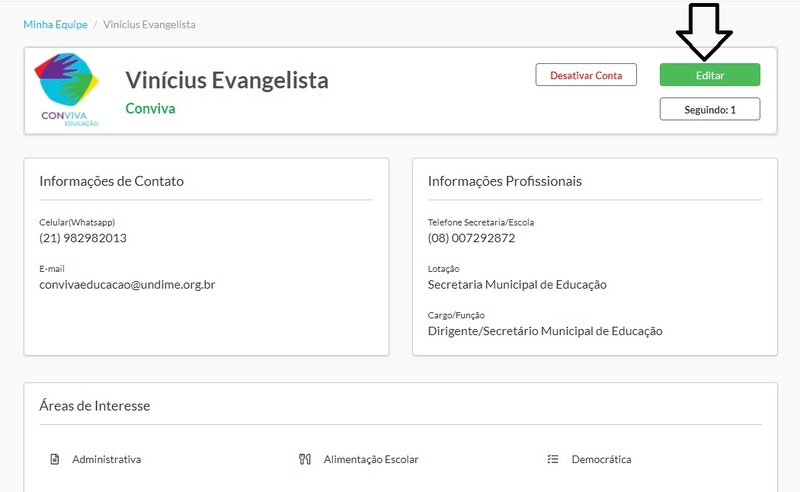The width and height of the screenshot is (800, 492).
Task: Click the black arrow above Editar
Action: tap(704, 32)
